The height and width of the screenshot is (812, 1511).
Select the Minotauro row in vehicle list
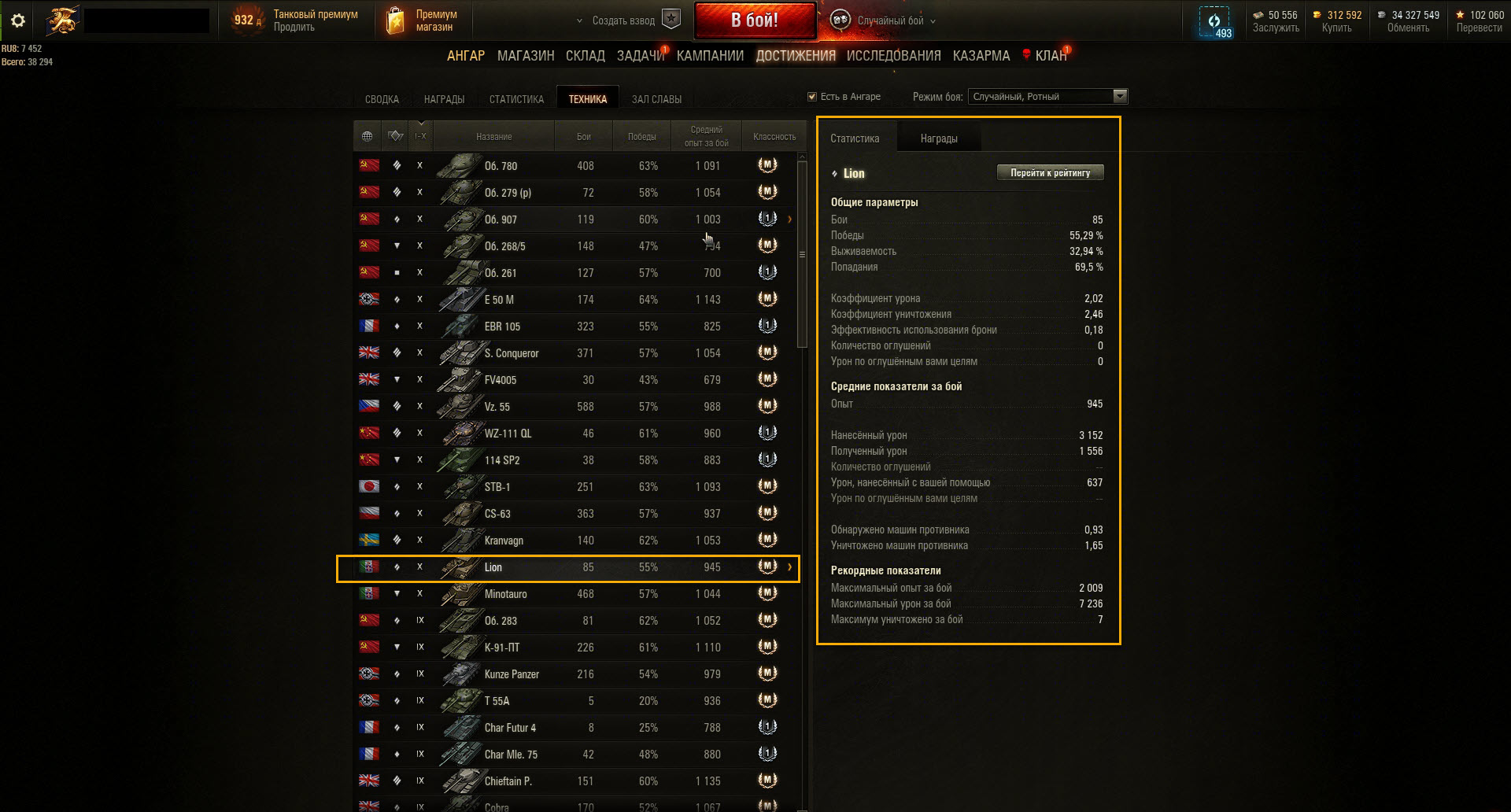pyautogui.click(x=576, y=594)
